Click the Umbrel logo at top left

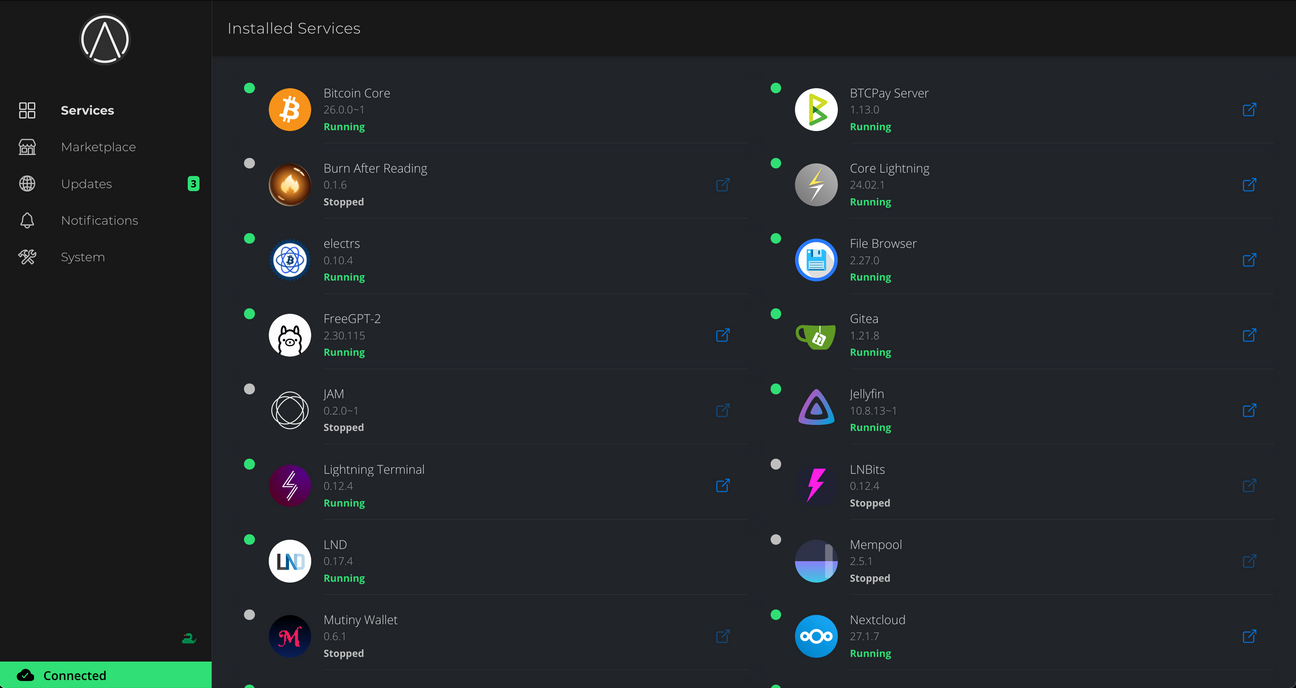tap(104, 39)
